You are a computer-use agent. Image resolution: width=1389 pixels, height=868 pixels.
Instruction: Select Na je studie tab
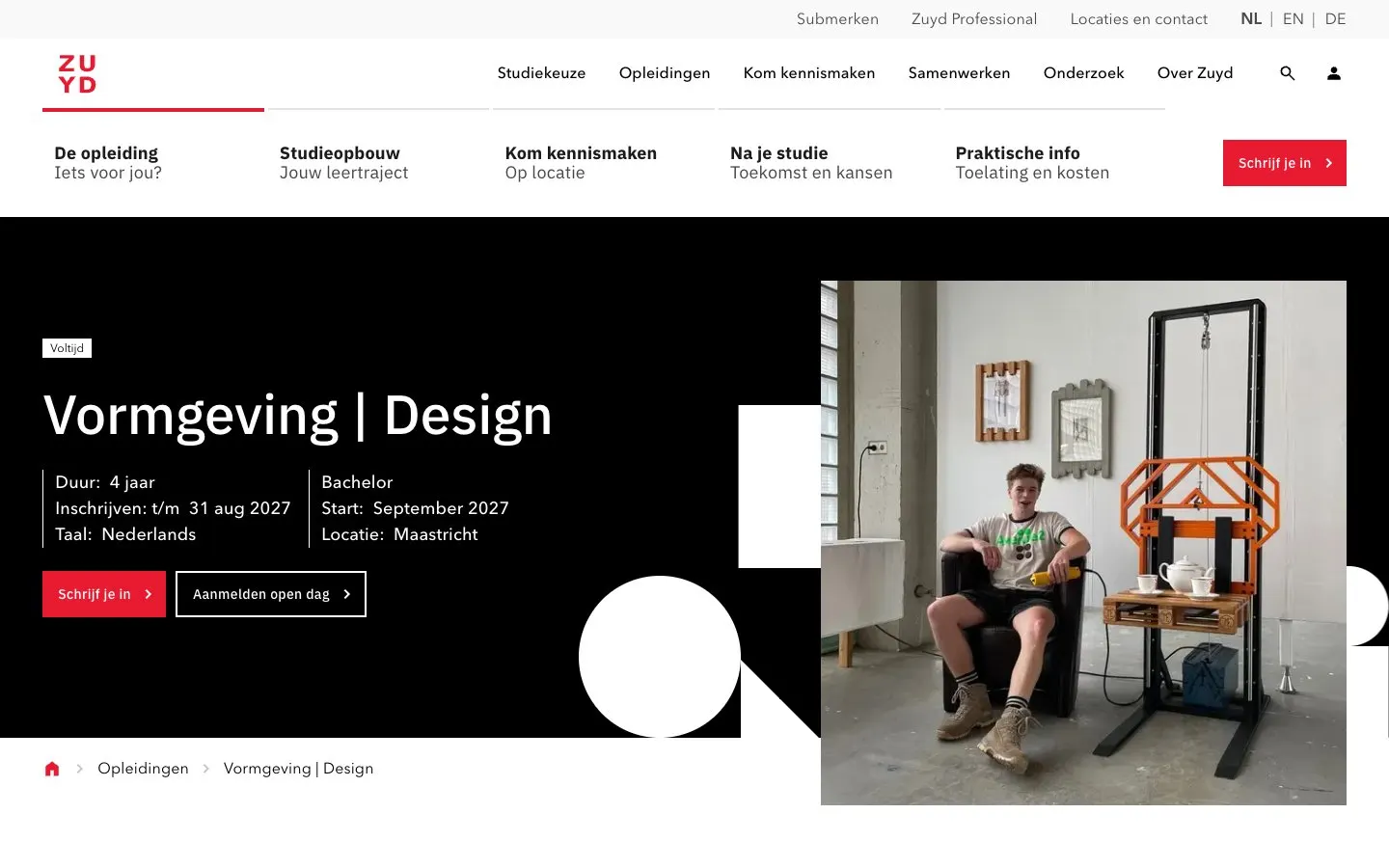[x=830, y=163]
